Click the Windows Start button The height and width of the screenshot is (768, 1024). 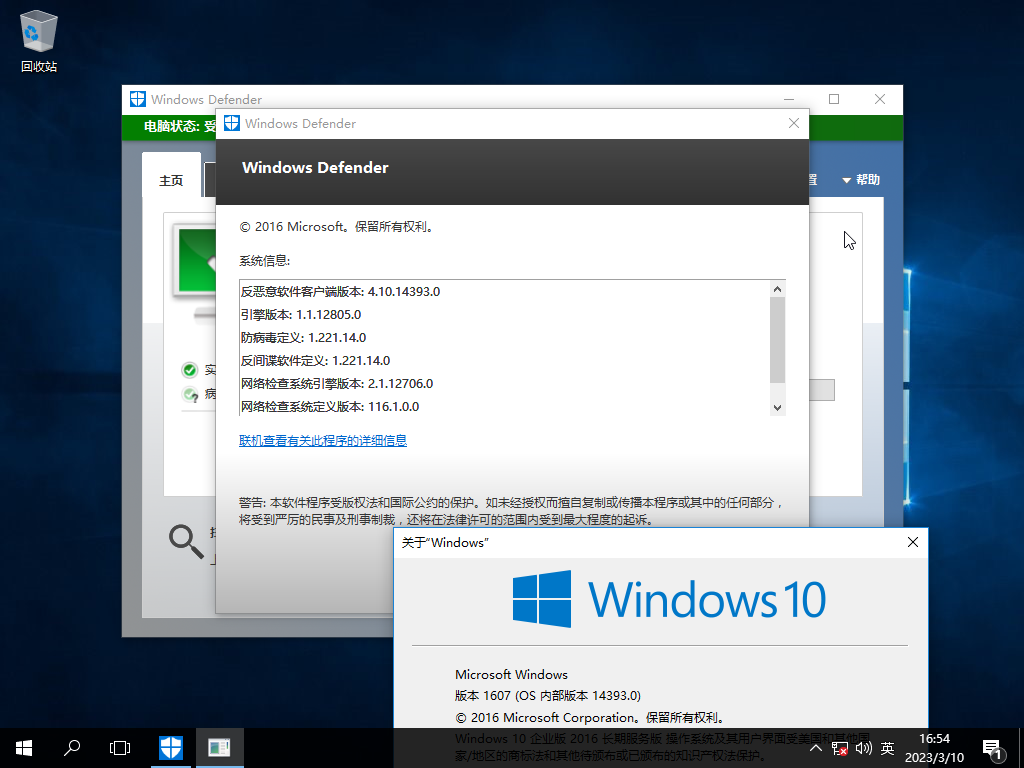[24, 748]
